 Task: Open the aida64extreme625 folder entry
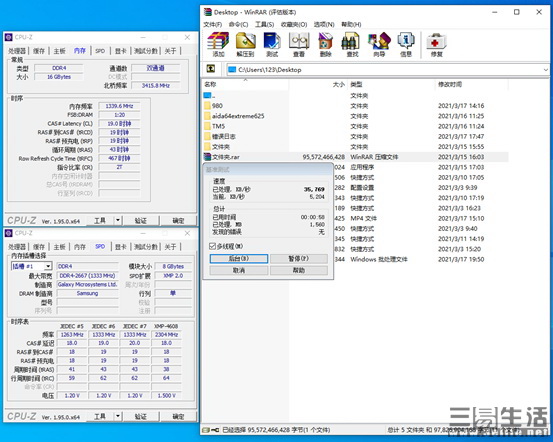[238, 116]
